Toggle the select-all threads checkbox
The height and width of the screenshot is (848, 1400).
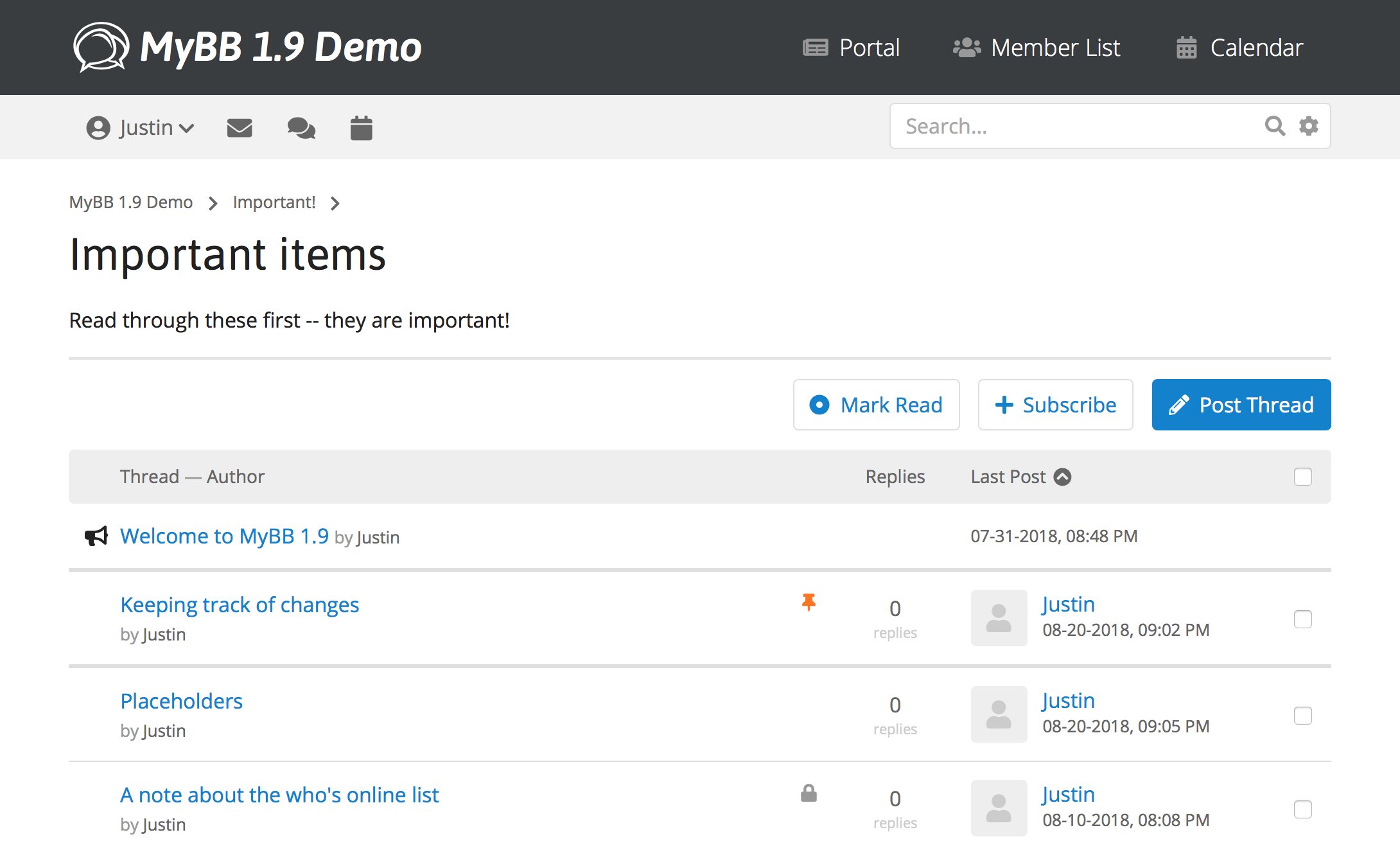[1303, 477]
